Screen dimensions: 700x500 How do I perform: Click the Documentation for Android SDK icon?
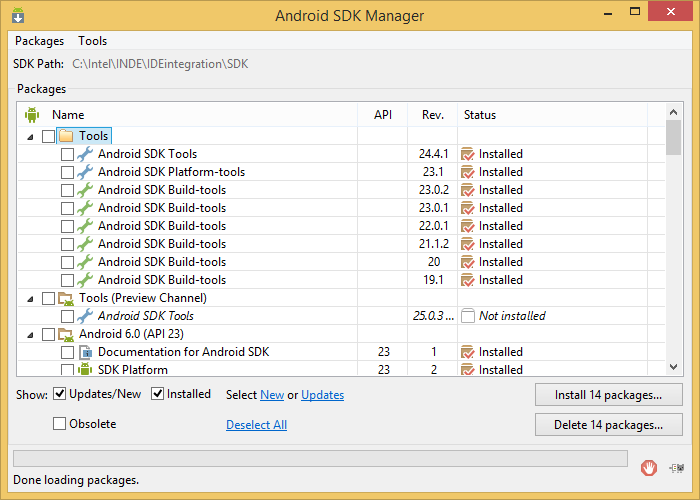(x=85, y=352)
